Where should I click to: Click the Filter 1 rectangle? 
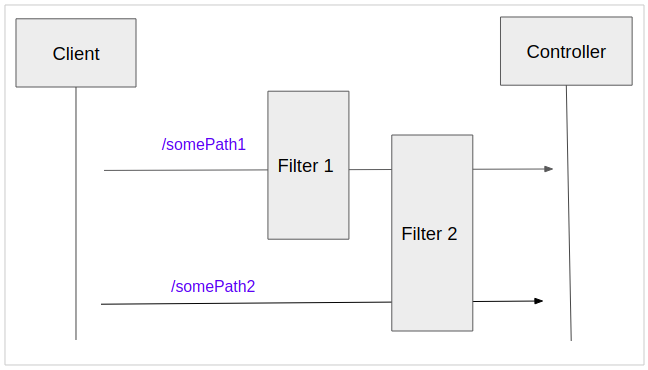click(x=308, y=165)
